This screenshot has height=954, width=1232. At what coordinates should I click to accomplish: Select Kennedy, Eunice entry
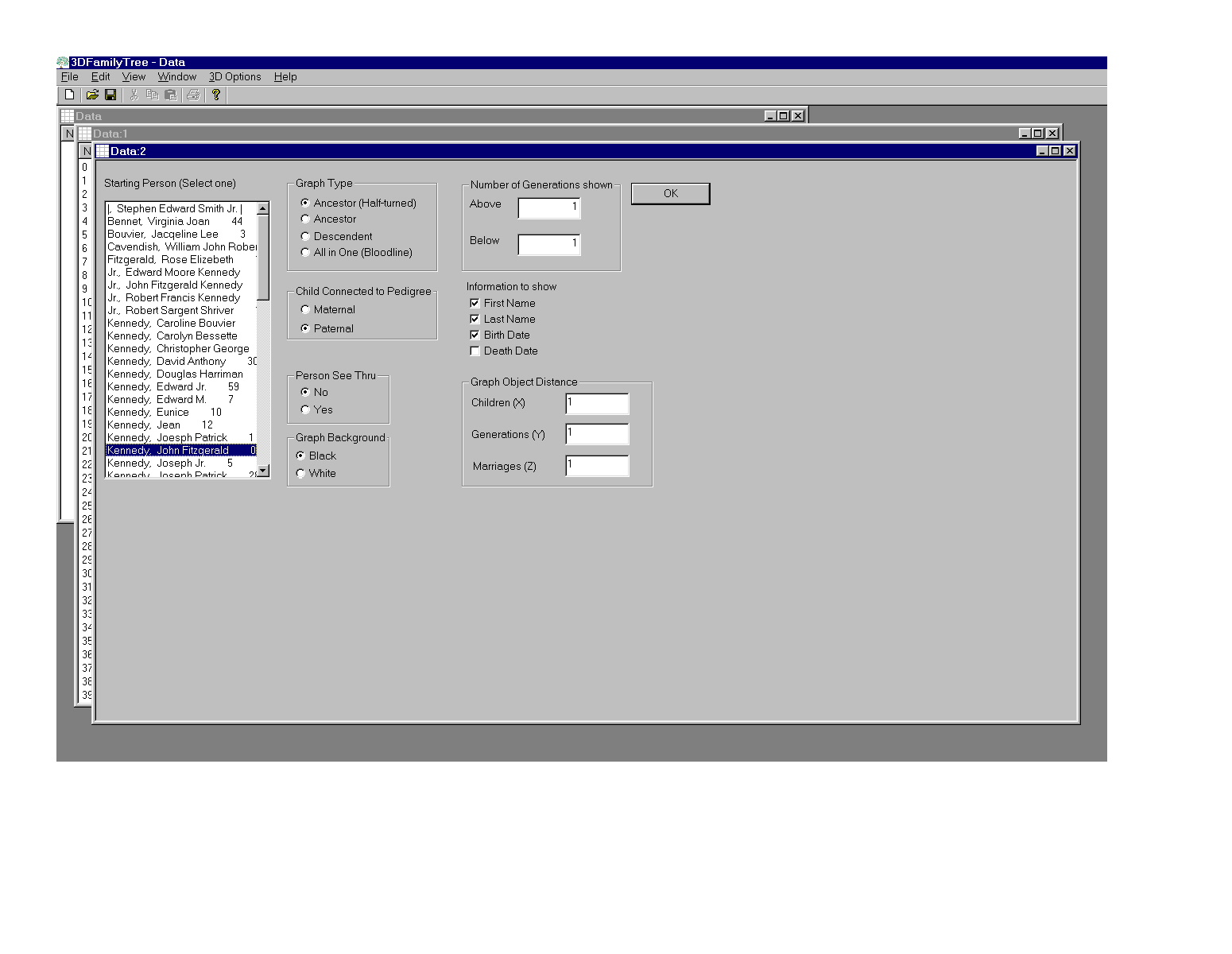click(x=181, y=412)
